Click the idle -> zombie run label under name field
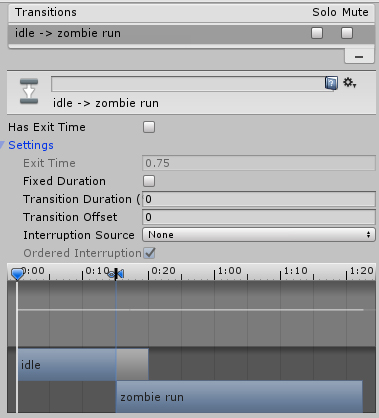Screen dimensions: 379x418 (x=106, y=103)
